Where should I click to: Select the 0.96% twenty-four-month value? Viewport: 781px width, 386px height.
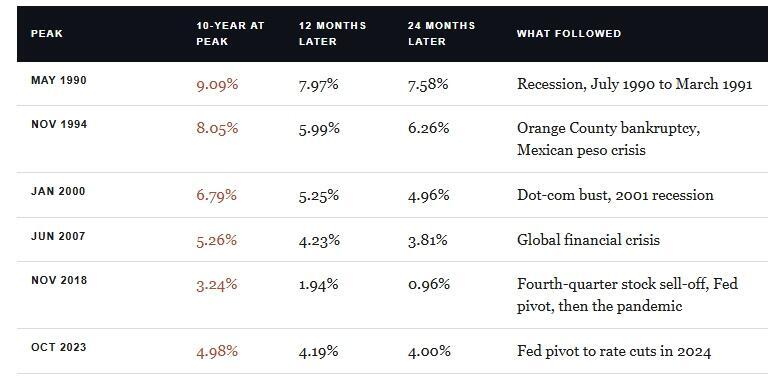tap(429, 284)
